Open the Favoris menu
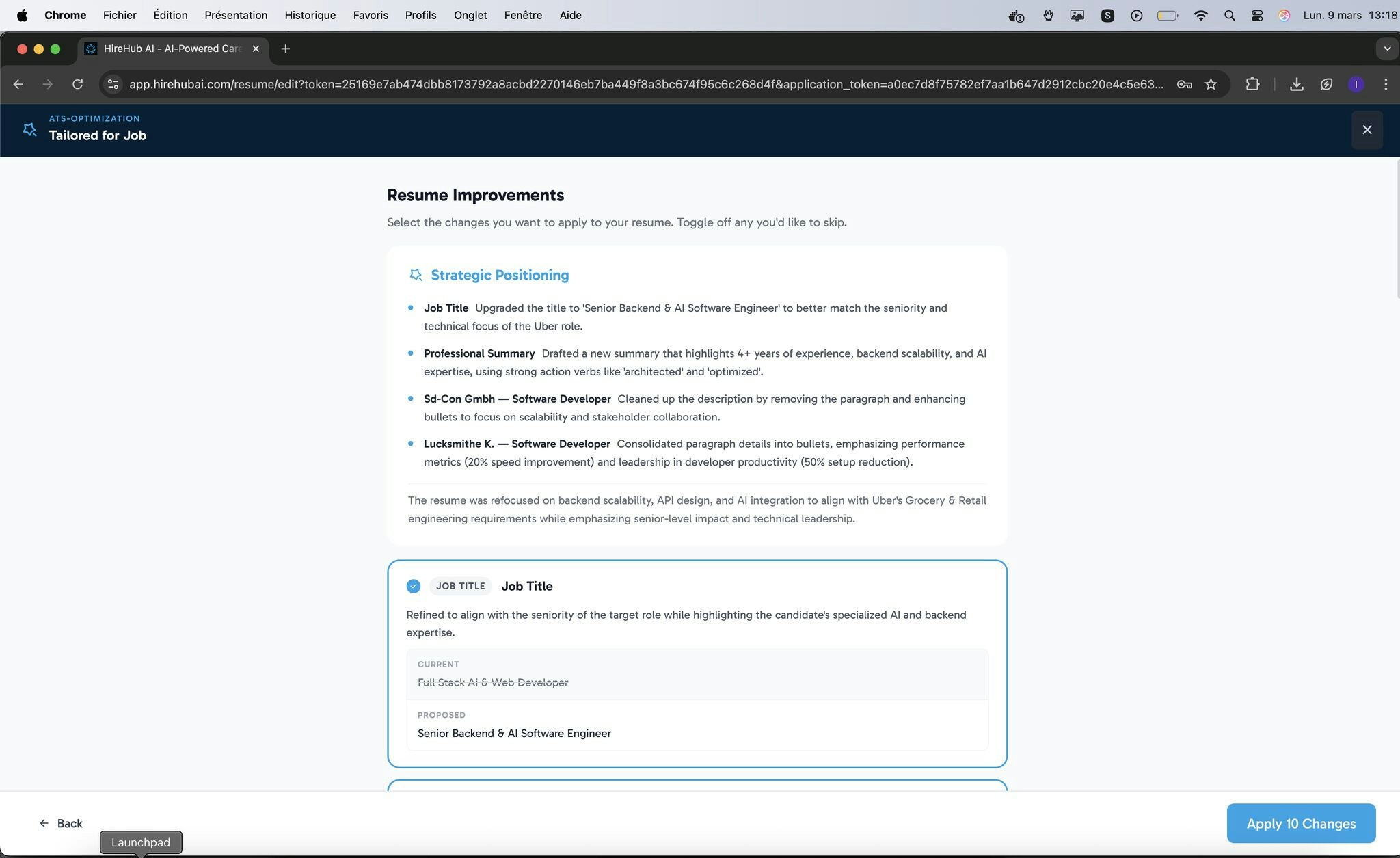1400x858 pixels. [370, 15]
